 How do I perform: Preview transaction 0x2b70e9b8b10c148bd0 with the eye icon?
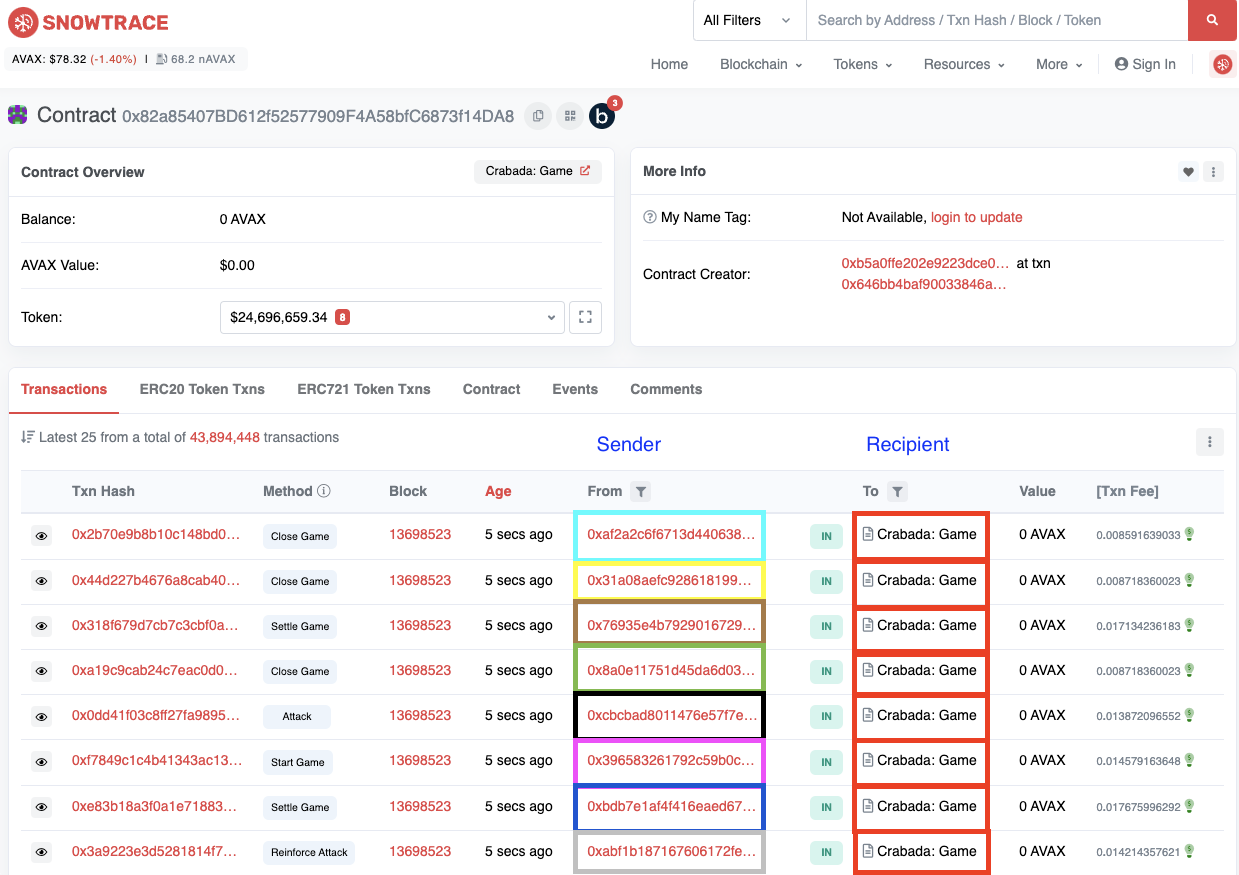41,536
